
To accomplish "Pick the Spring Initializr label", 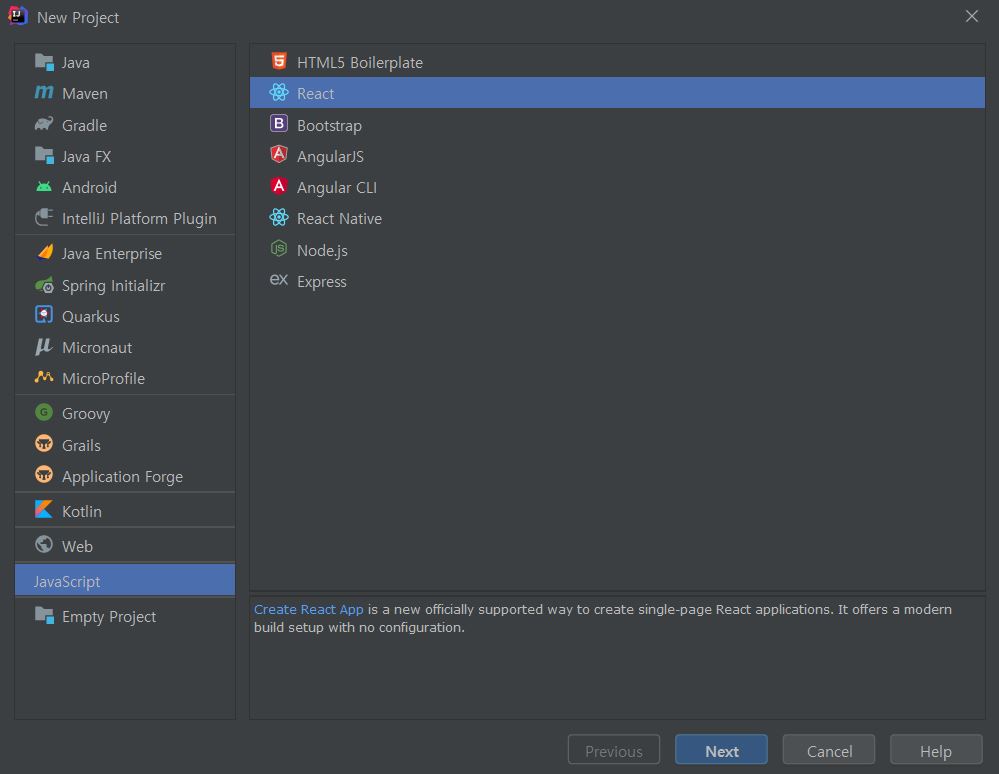I will click(x=113, y=286).
